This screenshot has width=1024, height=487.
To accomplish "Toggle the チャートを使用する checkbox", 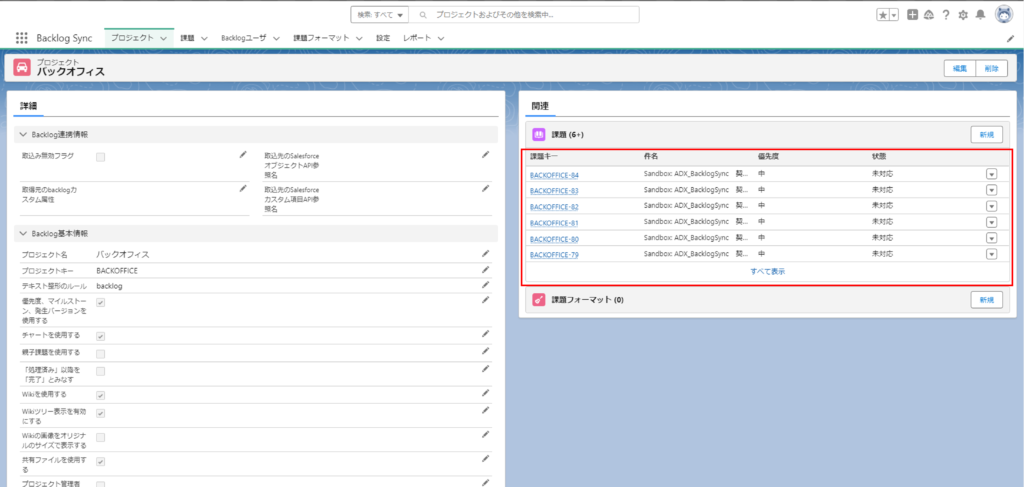I will pos(101,336).
